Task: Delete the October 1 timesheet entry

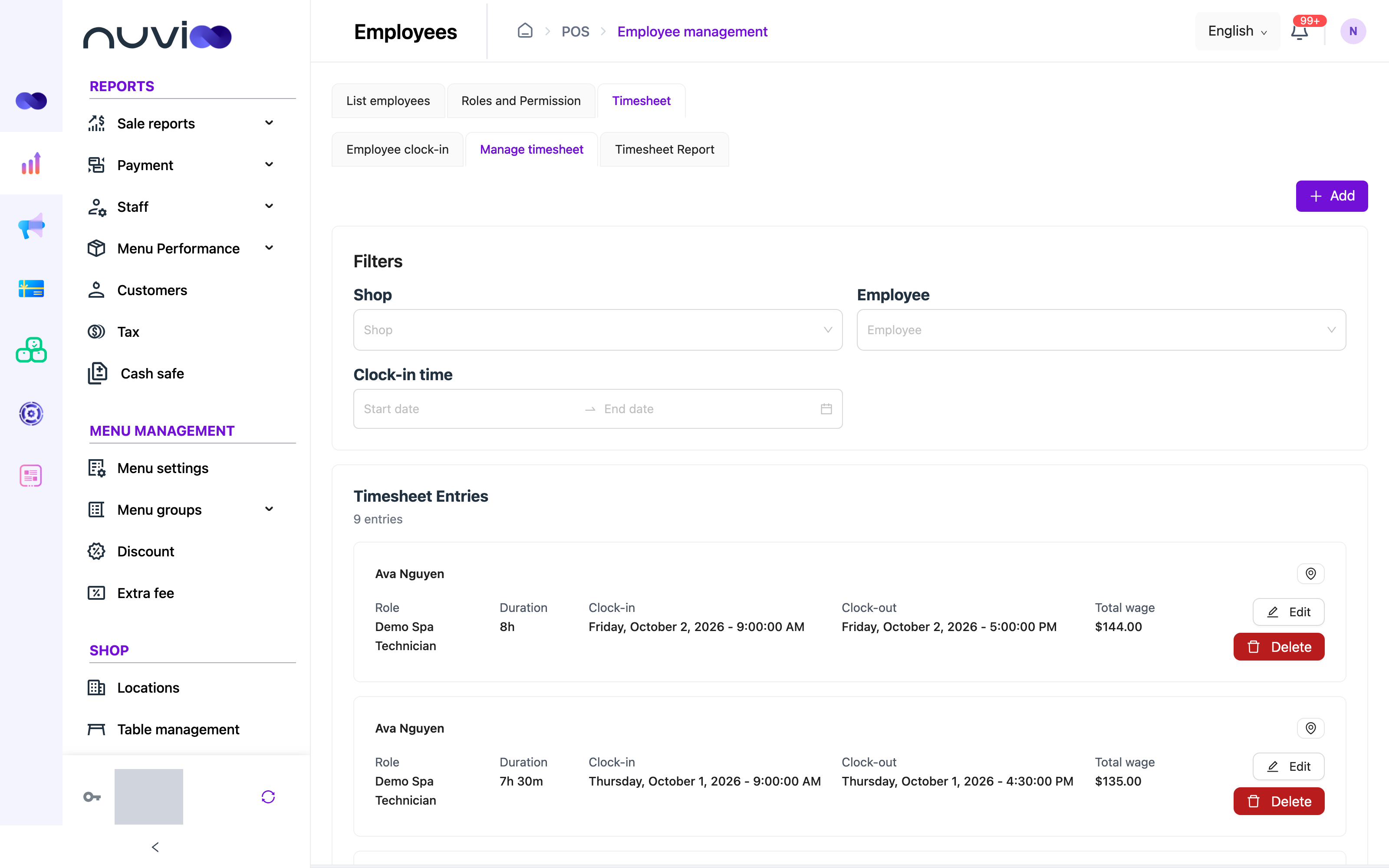Action: [1279, 801]
